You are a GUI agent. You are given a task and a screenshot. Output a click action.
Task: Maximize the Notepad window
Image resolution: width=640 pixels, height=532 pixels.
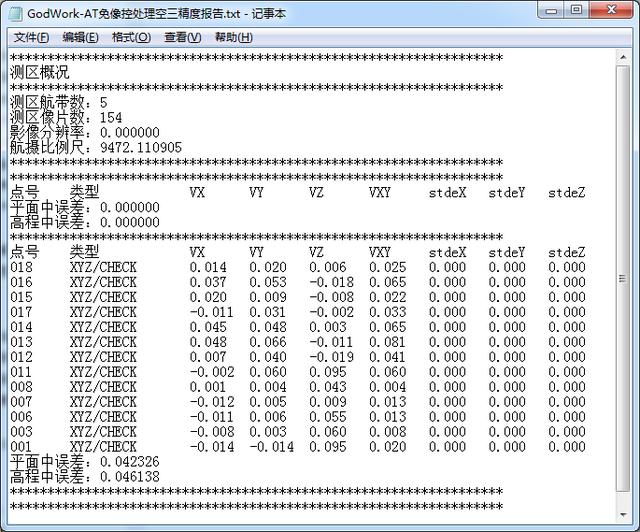pyautogui.click(x=577, y=10)
